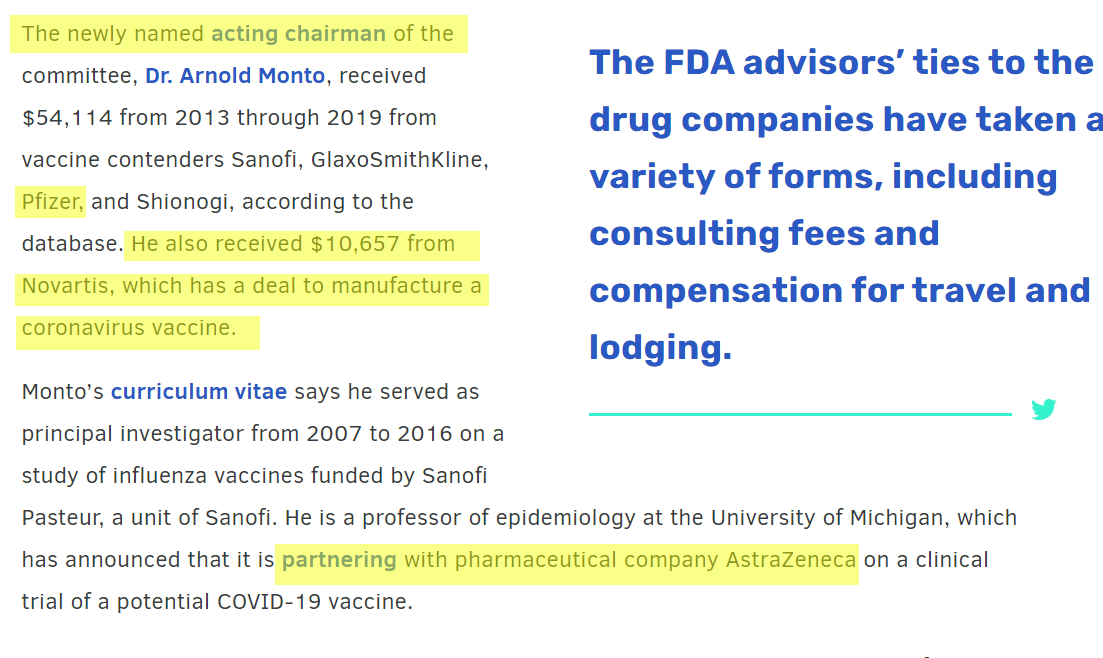The image size is (1103, 658).
Task: Open the "acting chairman" link
Action: tap(298, 34)
